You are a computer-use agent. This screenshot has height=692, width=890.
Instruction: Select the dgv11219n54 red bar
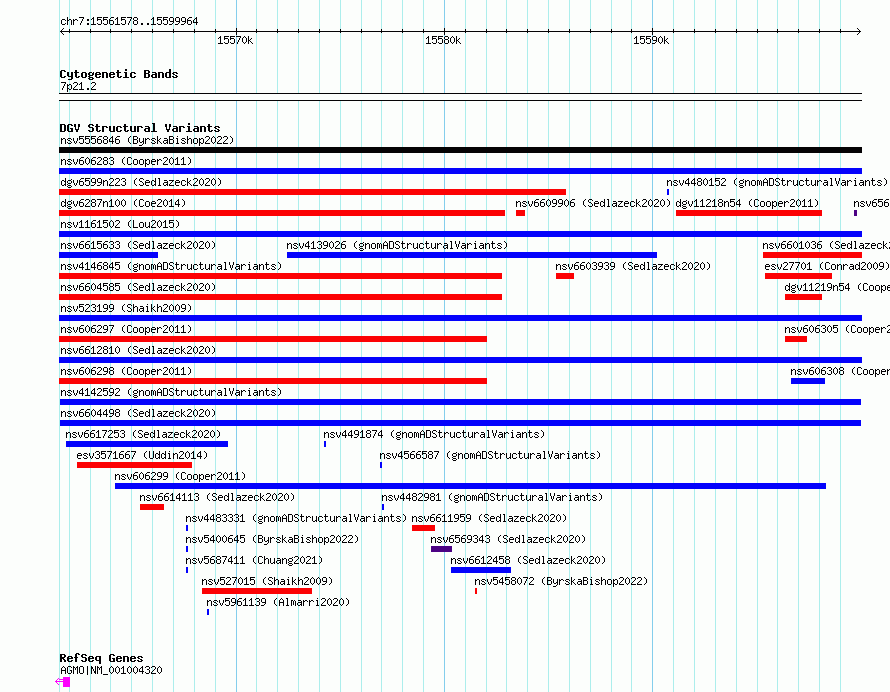[x=803, y=297]
